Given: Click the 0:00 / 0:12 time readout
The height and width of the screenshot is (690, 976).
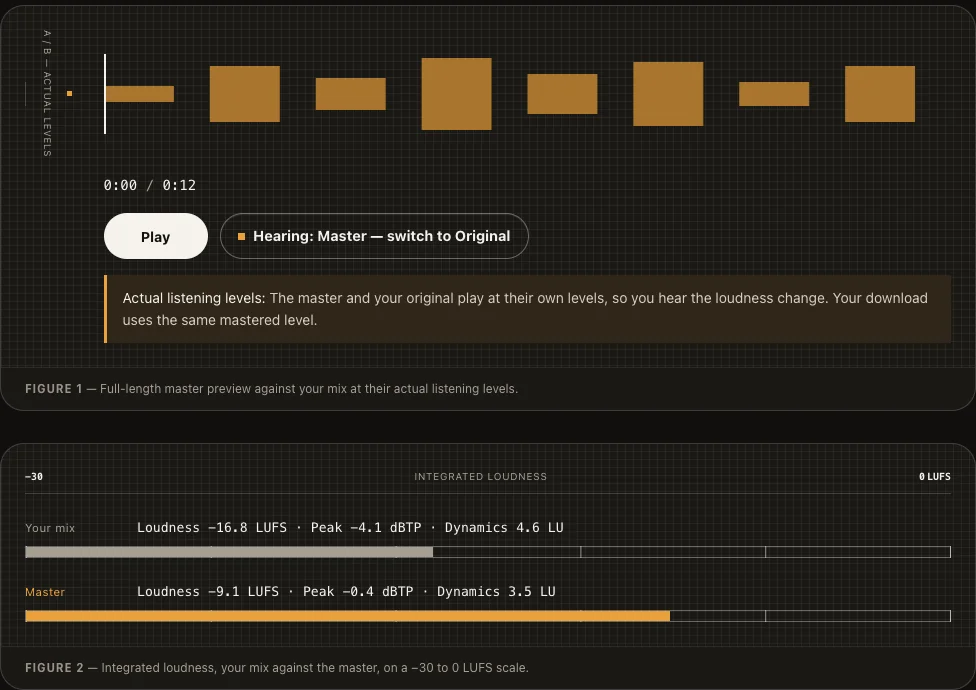Looking at the screenshot, I should 149,185.
